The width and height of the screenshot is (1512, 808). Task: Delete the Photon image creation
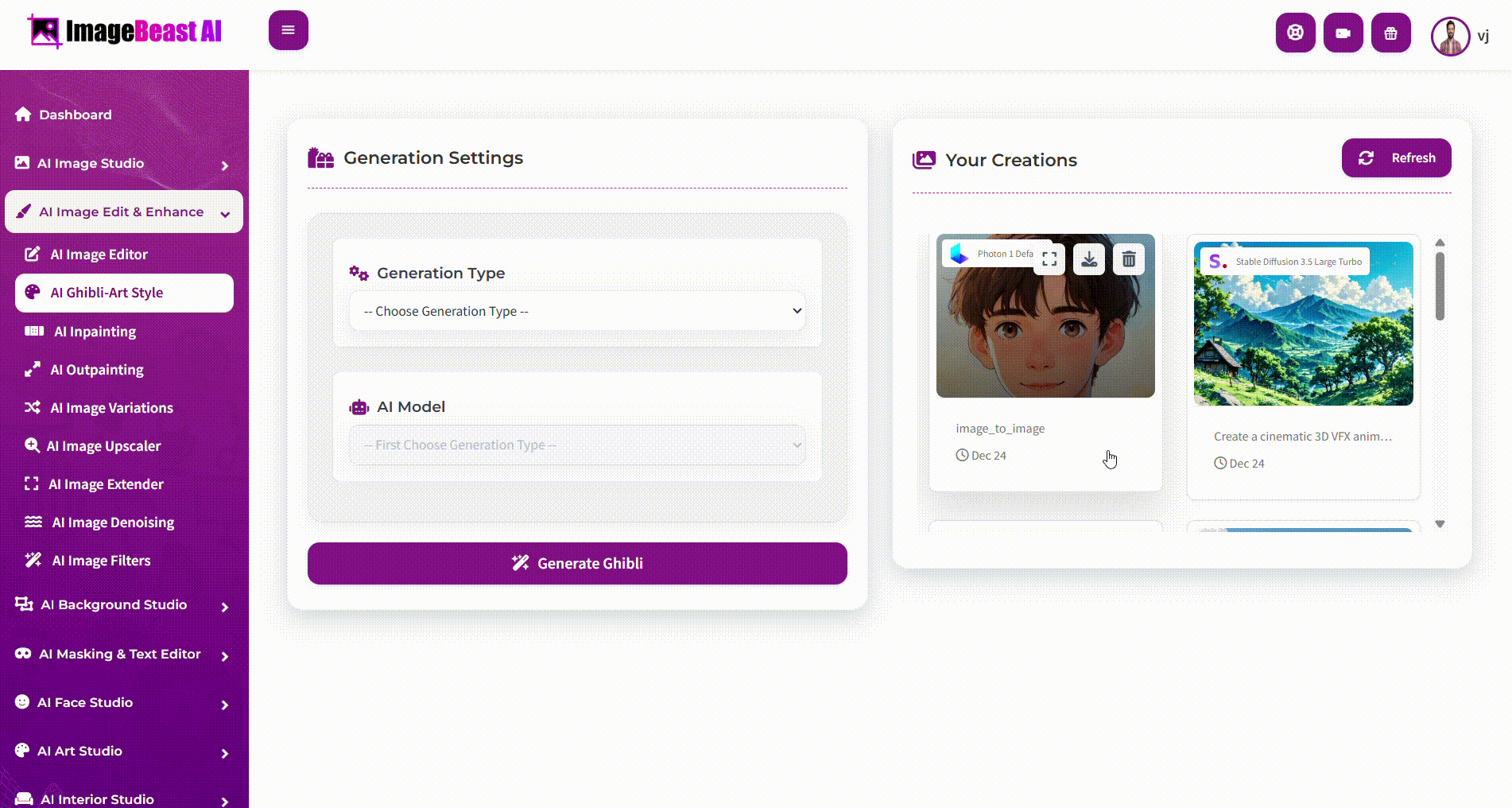click(x=1129, y=259)
